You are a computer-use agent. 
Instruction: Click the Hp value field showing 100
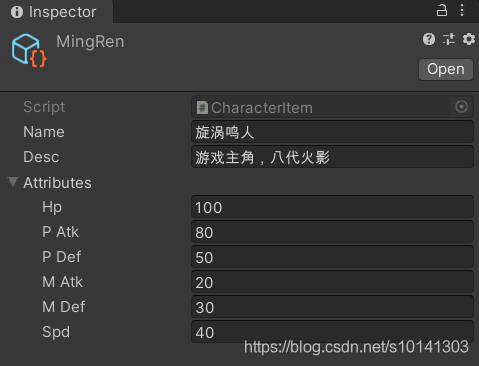tap(332, 207)
